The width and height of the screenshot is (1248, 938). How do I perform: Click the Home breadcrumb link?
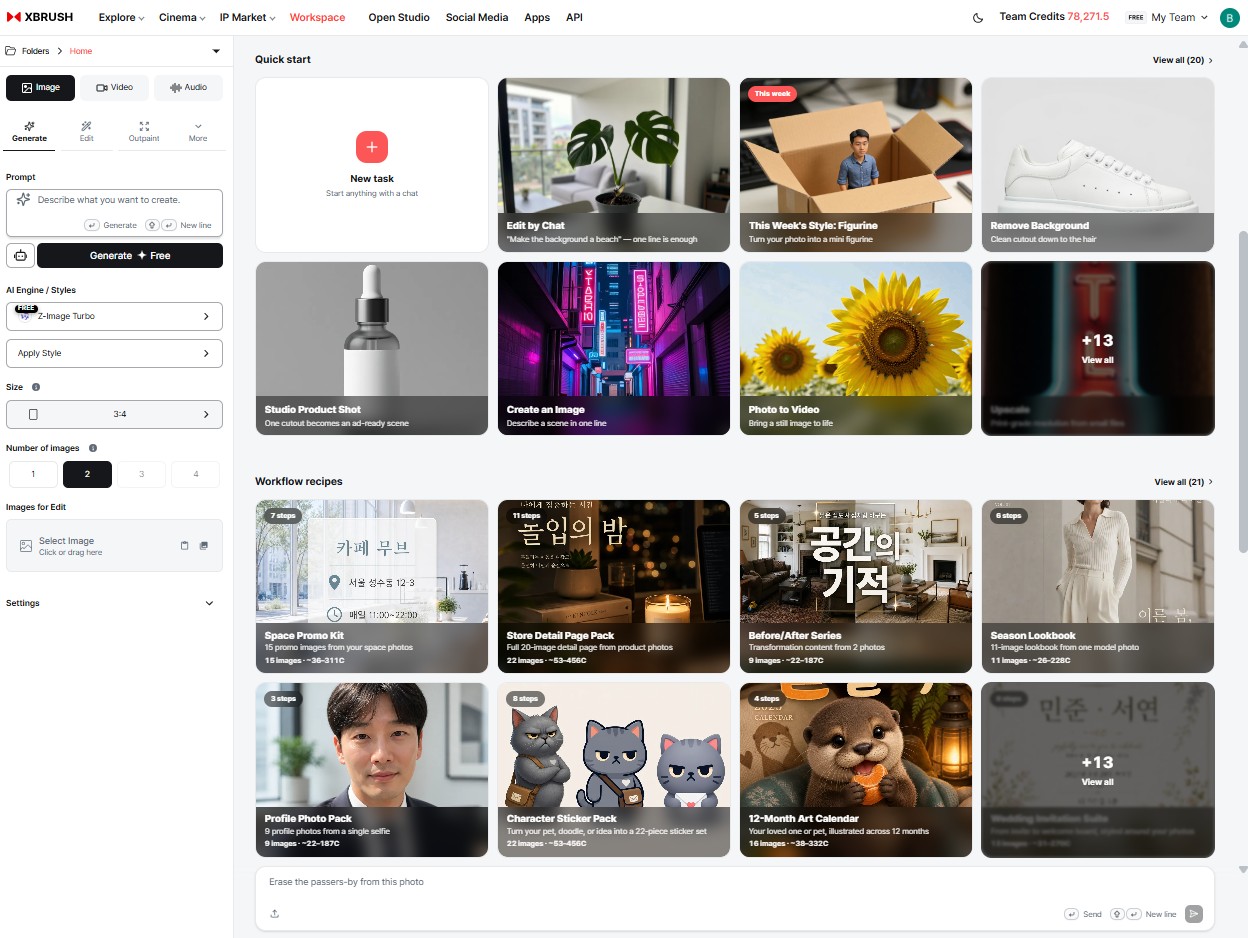[81, 51]
